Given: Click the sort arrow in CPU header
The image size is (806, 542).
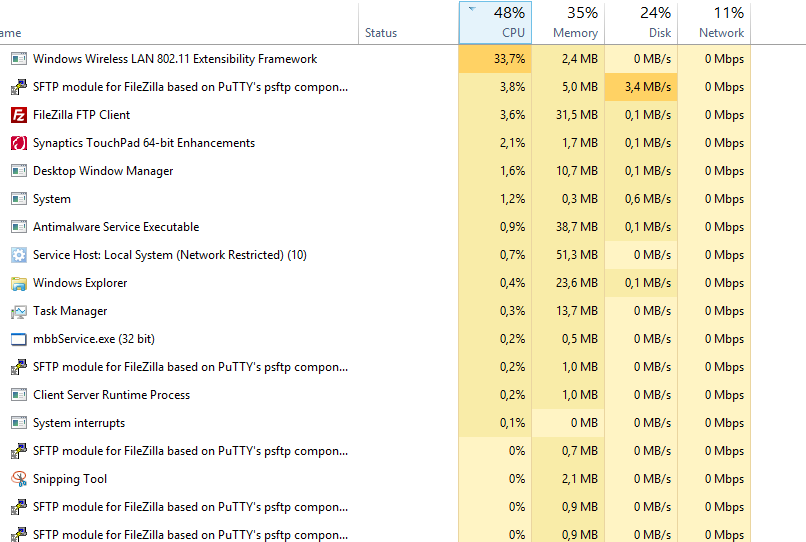Looking at the screenshot, I should click(x=472, y=8).
